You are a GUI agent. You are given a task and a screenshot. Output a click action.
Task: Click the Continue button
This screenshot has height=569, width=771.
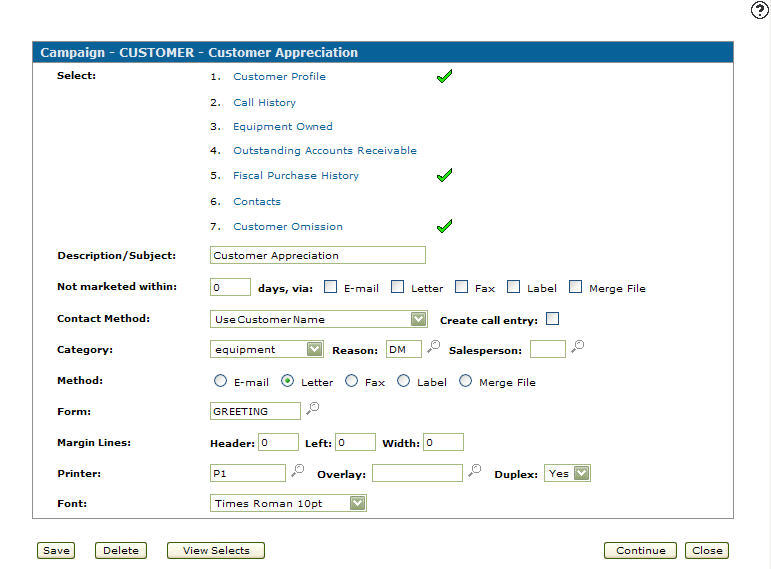640,550
